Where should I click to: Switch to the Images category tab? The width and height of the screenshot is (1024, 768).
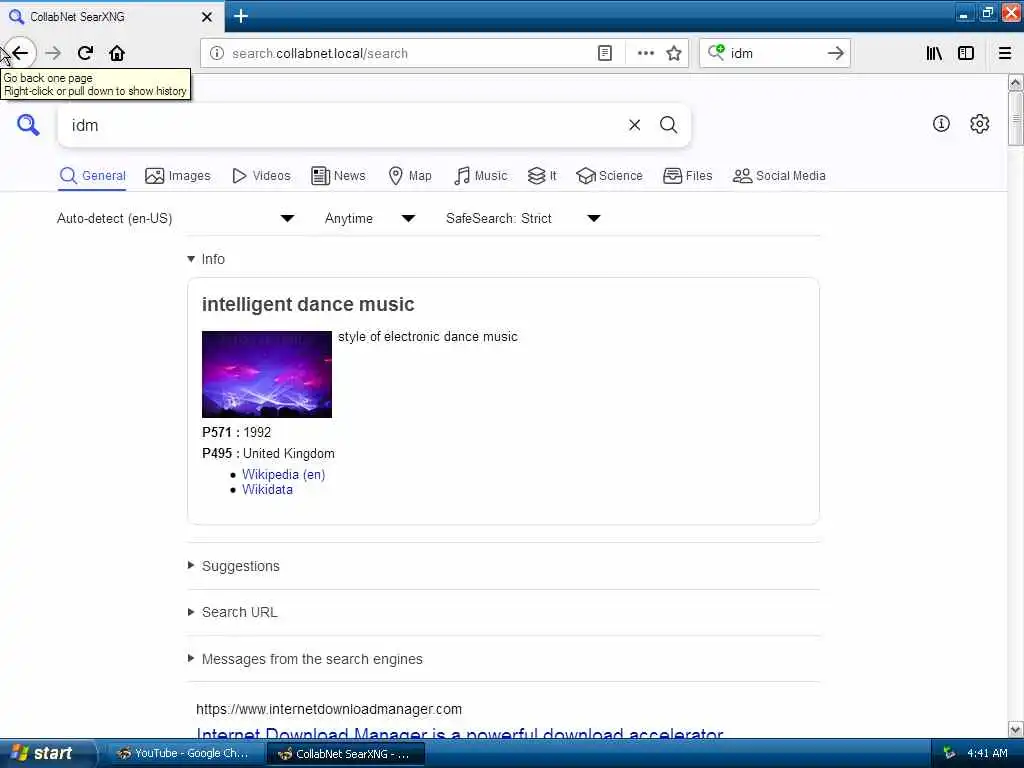[x=178, y=176]
